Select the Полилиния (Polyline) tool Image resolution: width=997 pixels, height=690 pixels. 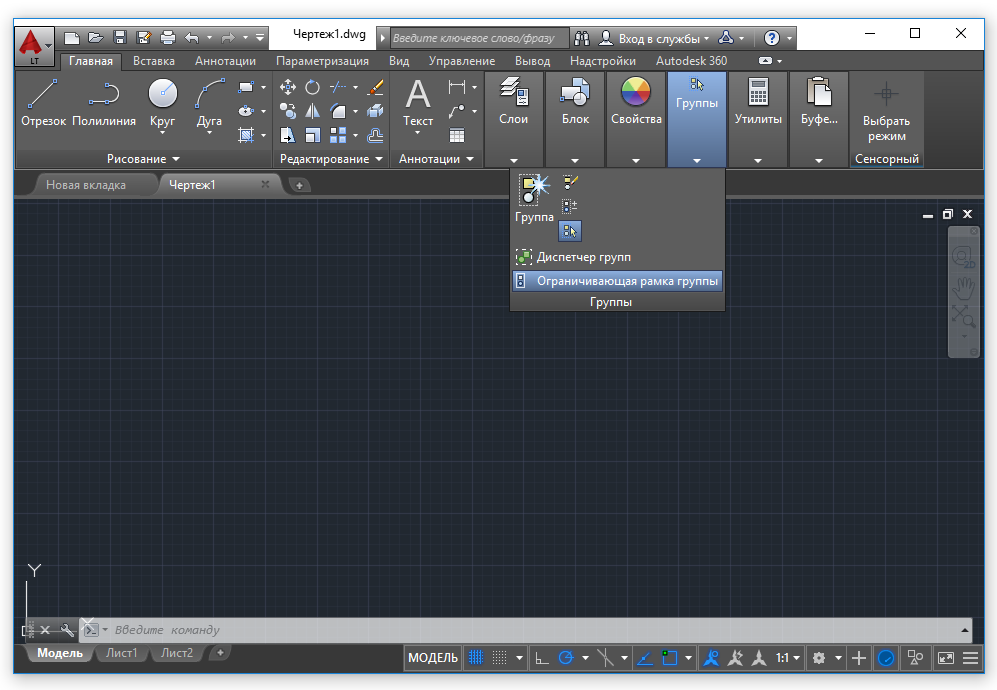[104, 102]
